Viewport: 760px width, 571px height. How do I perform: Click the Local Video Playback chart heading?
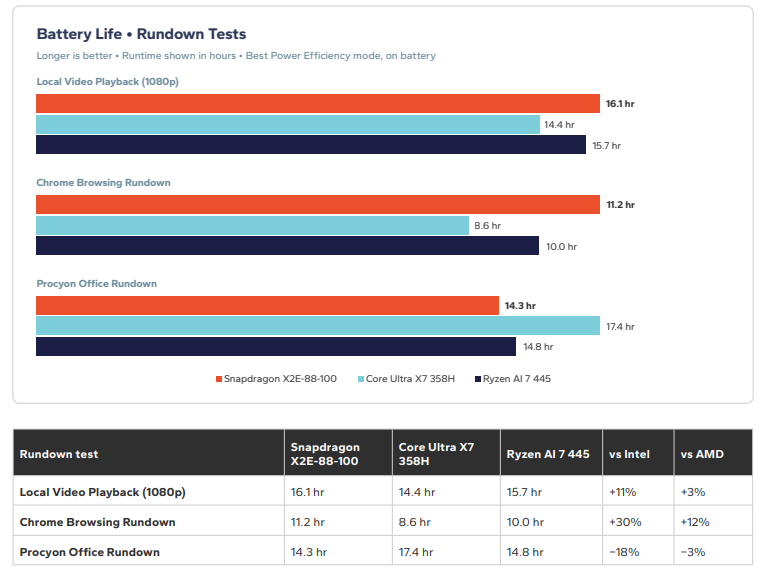(x=108, y=81)
